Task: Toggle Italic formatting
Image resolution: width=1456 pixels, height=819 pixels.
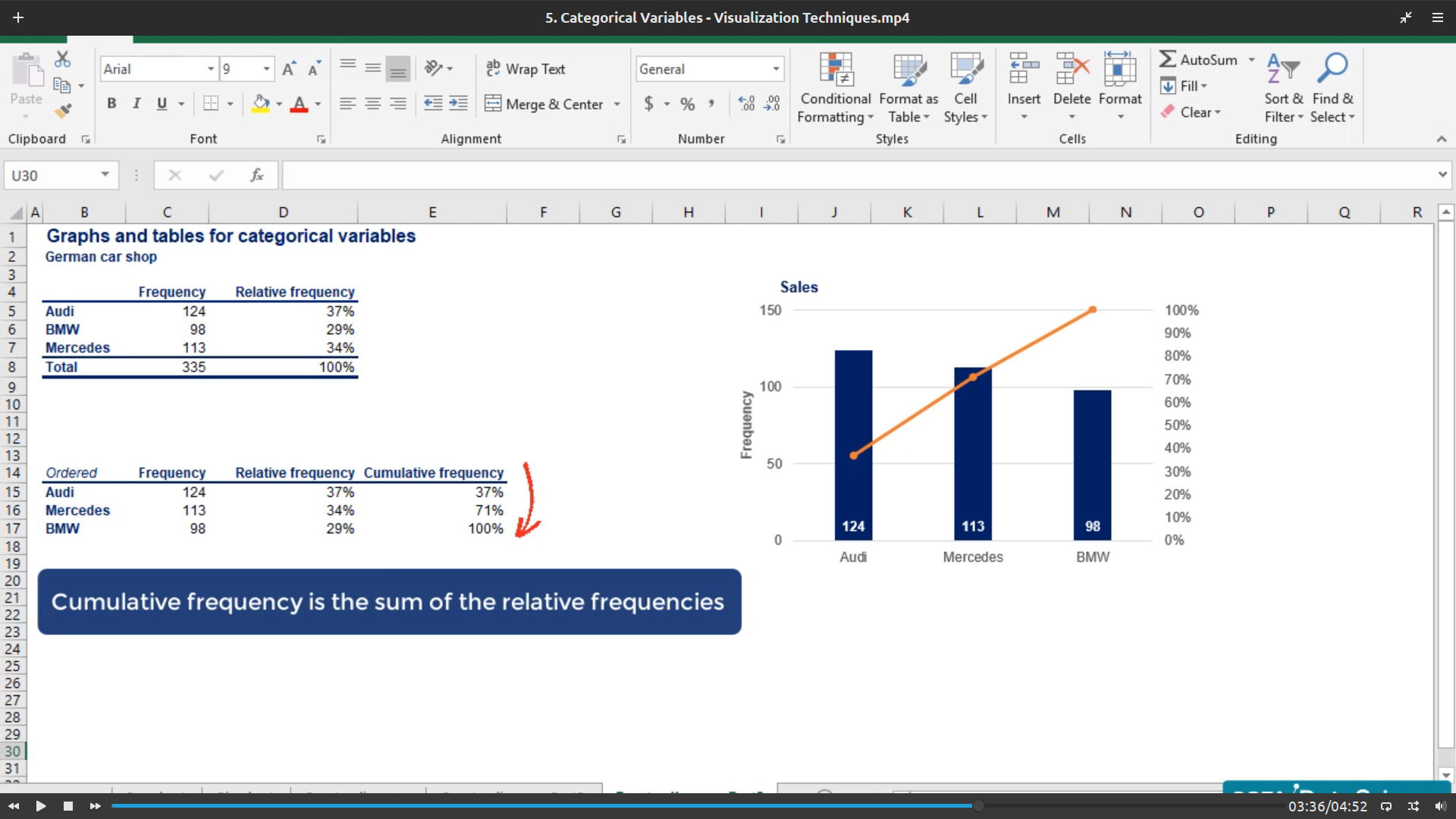Action: click(136, 104)
